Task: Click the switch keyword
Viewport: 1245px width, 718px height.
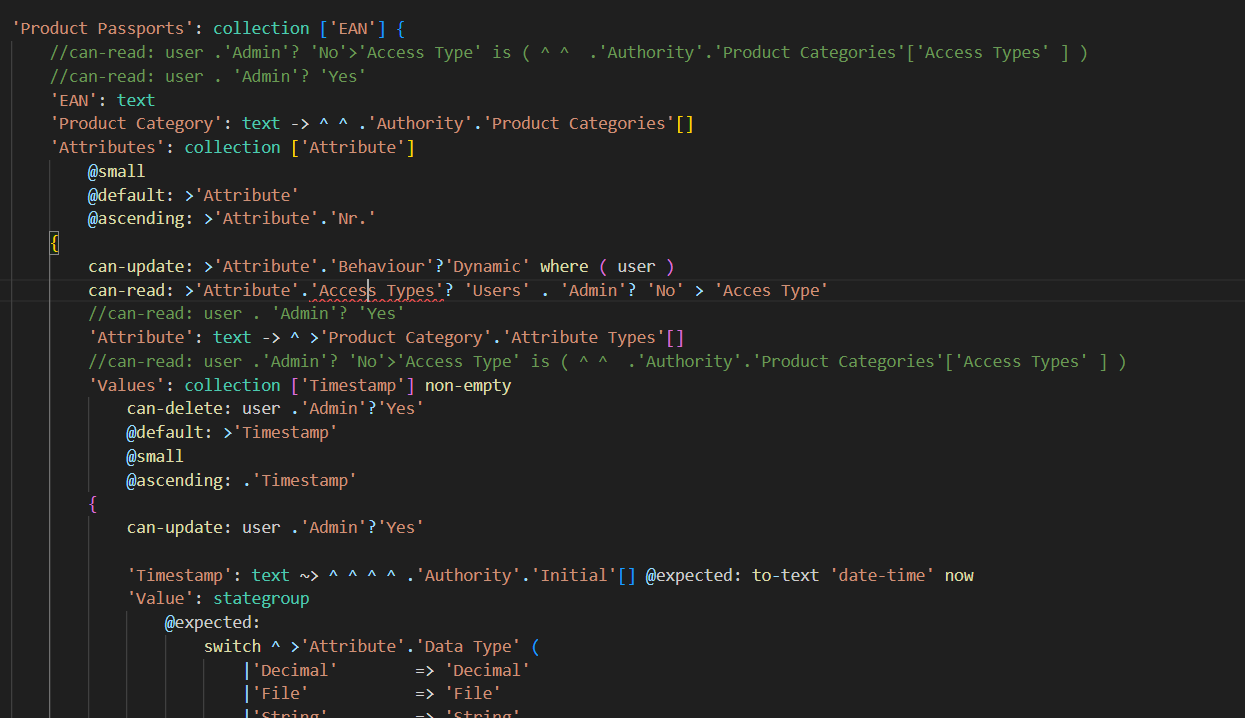Action: [232, 646]
